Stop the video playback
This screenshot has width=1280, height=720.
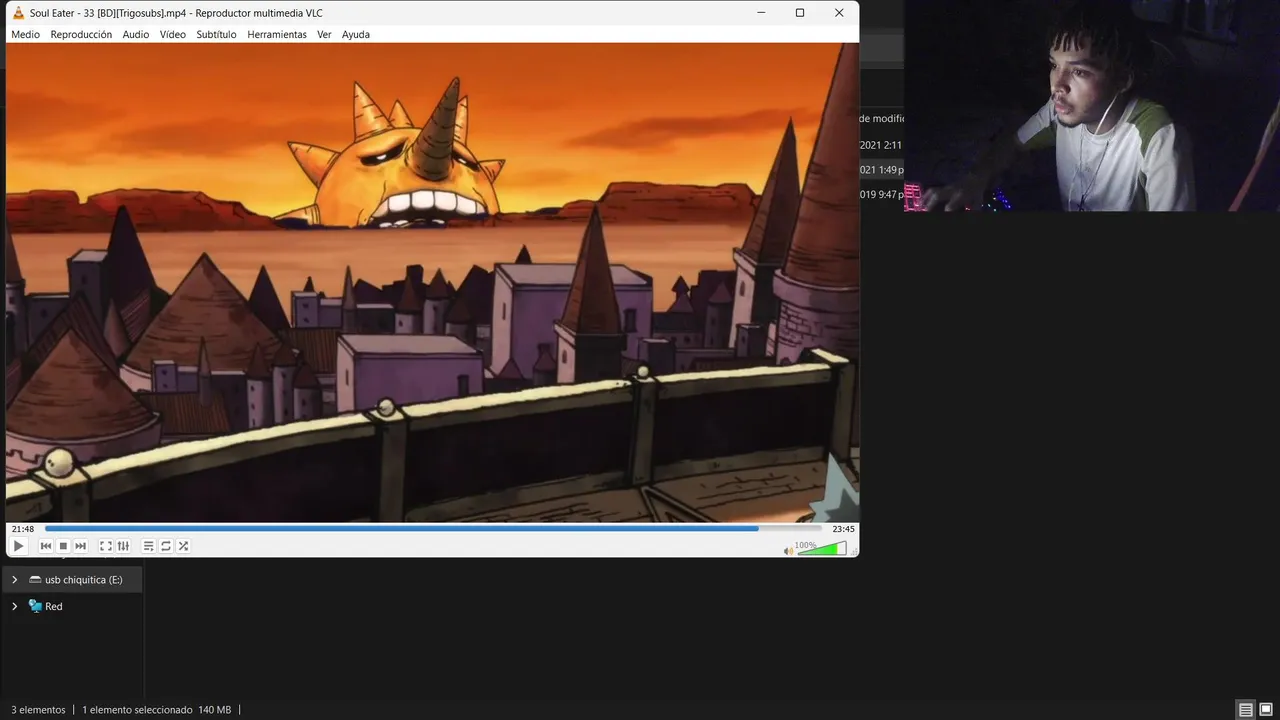[63, 546]
